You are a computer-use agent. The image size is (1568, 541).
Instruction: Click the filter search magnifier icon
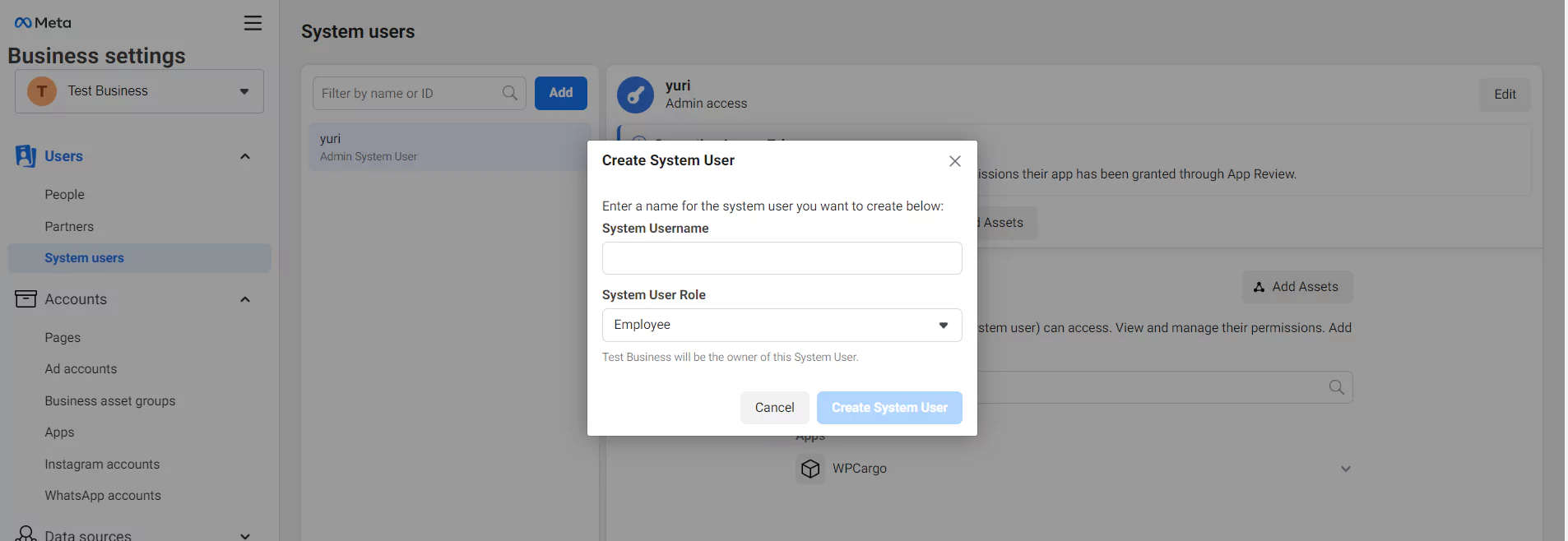(x=510, y=93)
